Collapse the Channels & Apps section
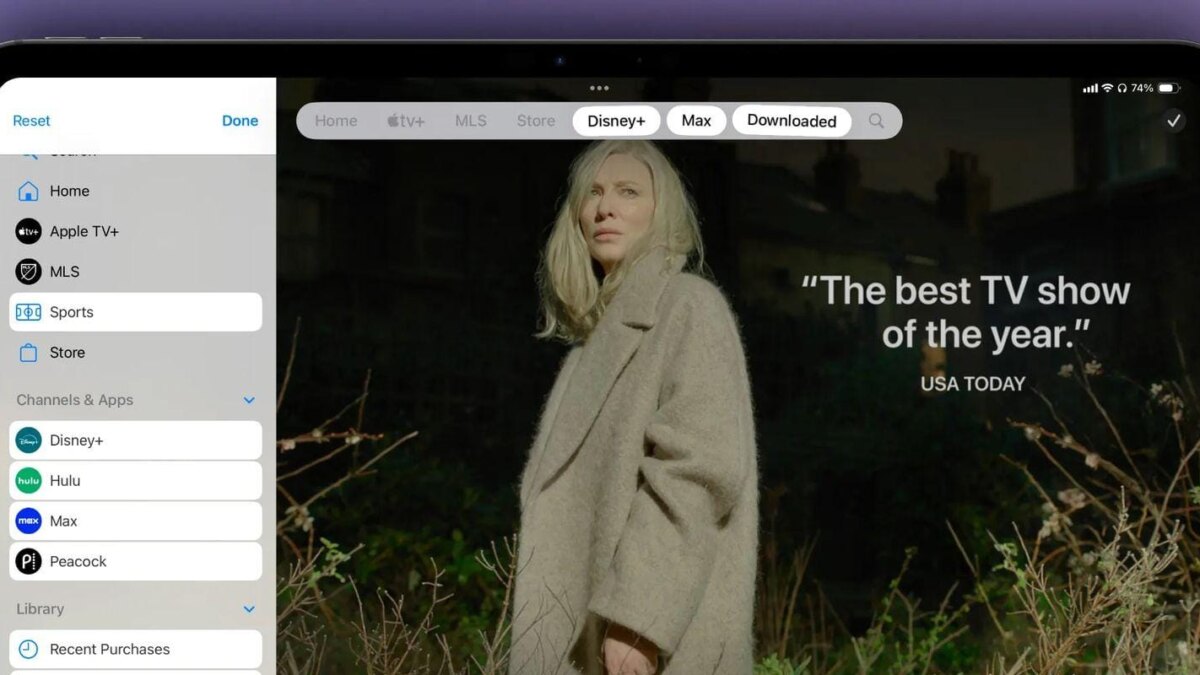 [x=249, y=400]
